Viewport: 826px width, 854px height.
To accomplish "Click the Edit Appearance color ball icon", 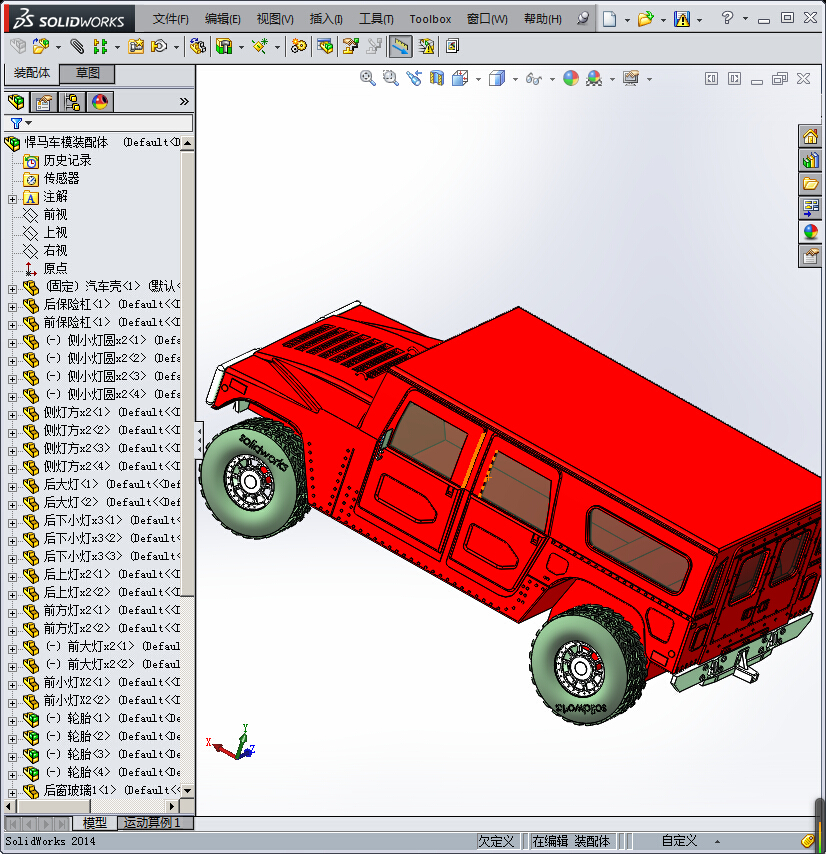I will (x=571, y=78).
